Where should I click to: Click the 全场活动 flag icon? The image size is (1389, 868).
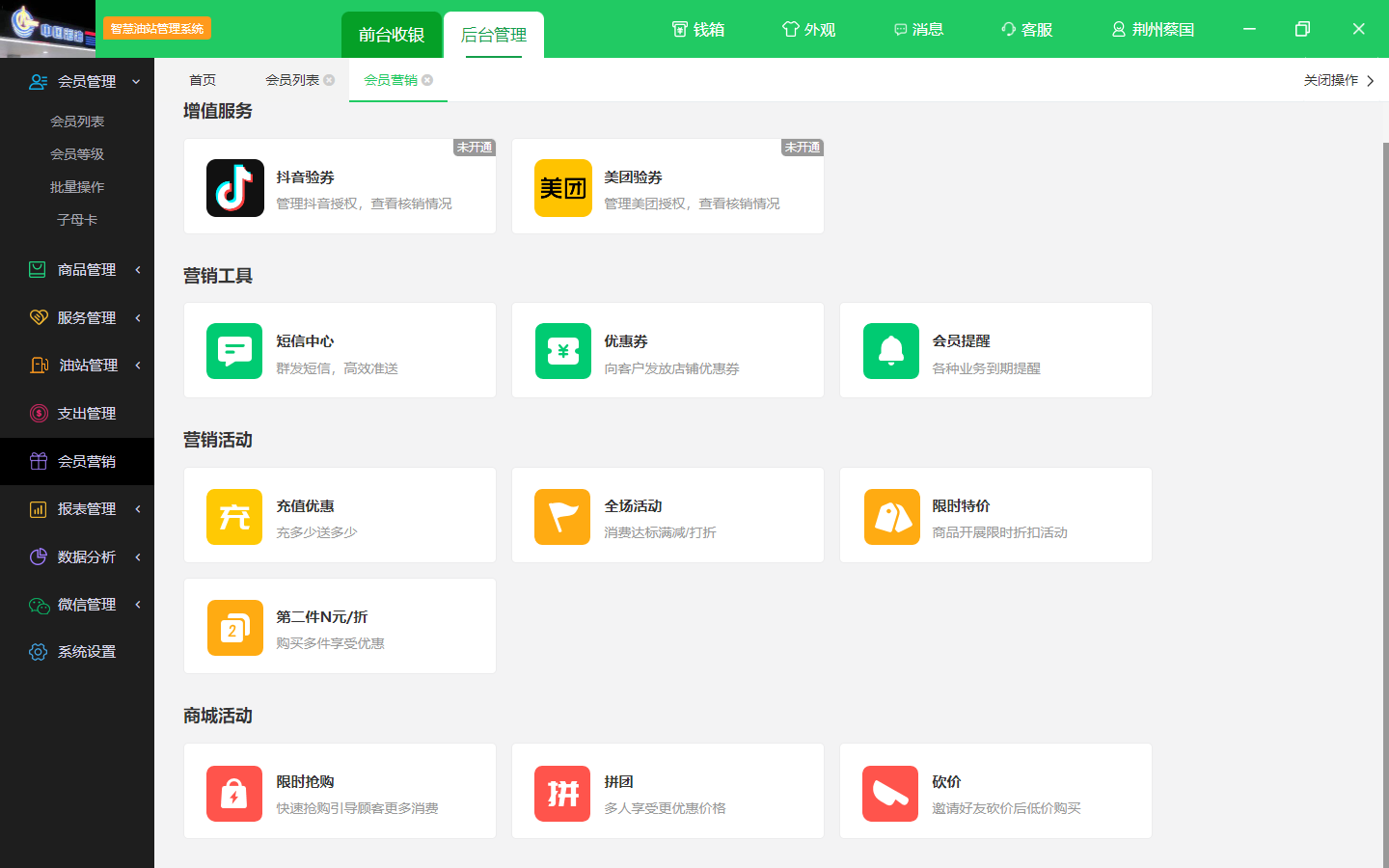(562, 517)
